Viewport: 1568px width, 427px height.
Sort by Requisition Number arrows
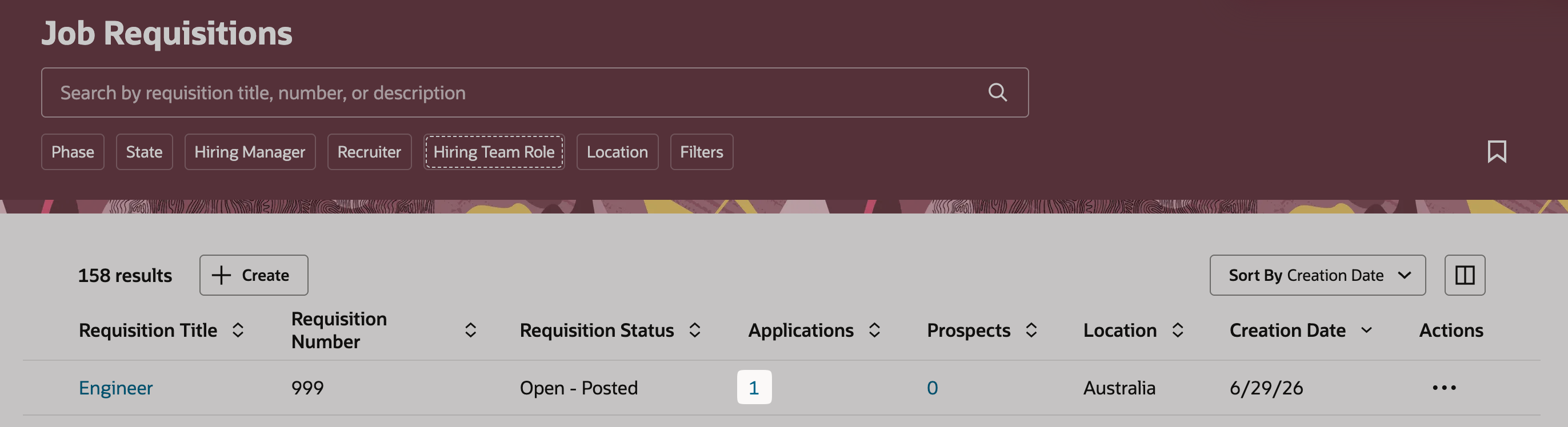470,331
